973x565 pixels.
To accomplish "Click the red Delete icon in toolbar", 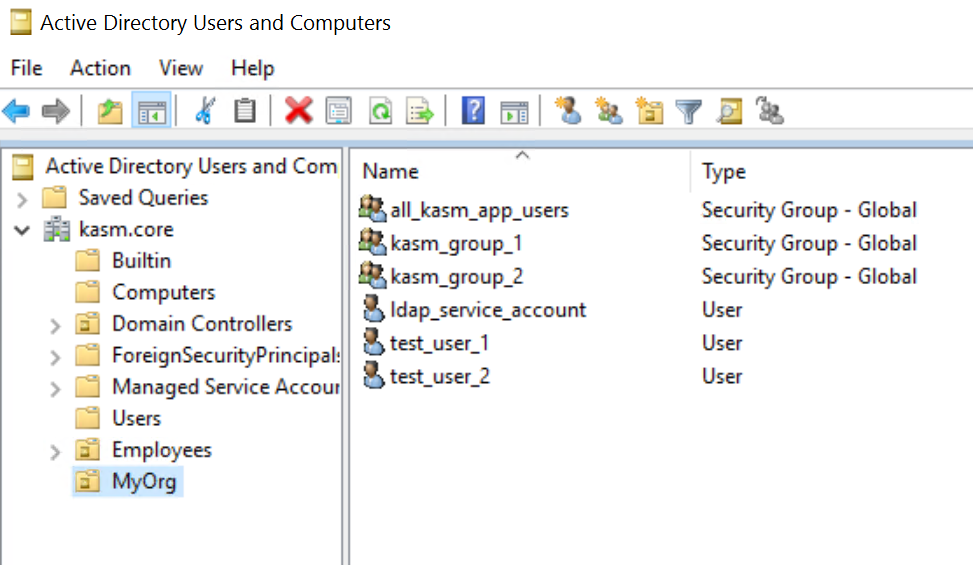I will click(x=298, y=110).
